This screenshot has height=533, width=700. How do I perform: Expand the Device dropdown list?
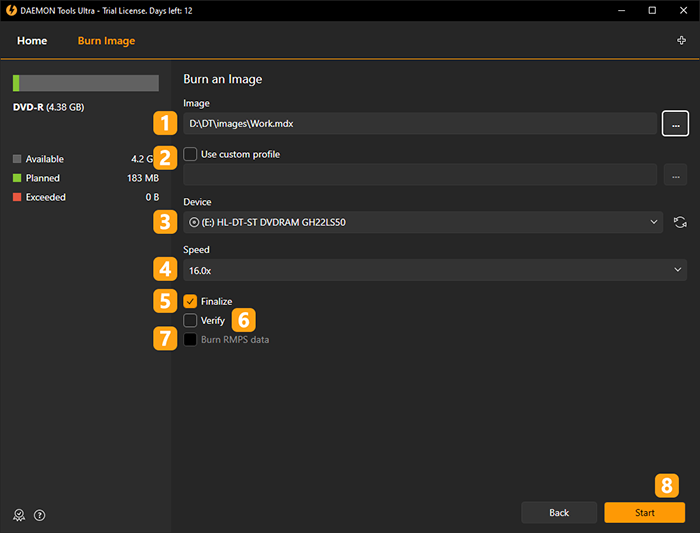(x=423, y=222)
